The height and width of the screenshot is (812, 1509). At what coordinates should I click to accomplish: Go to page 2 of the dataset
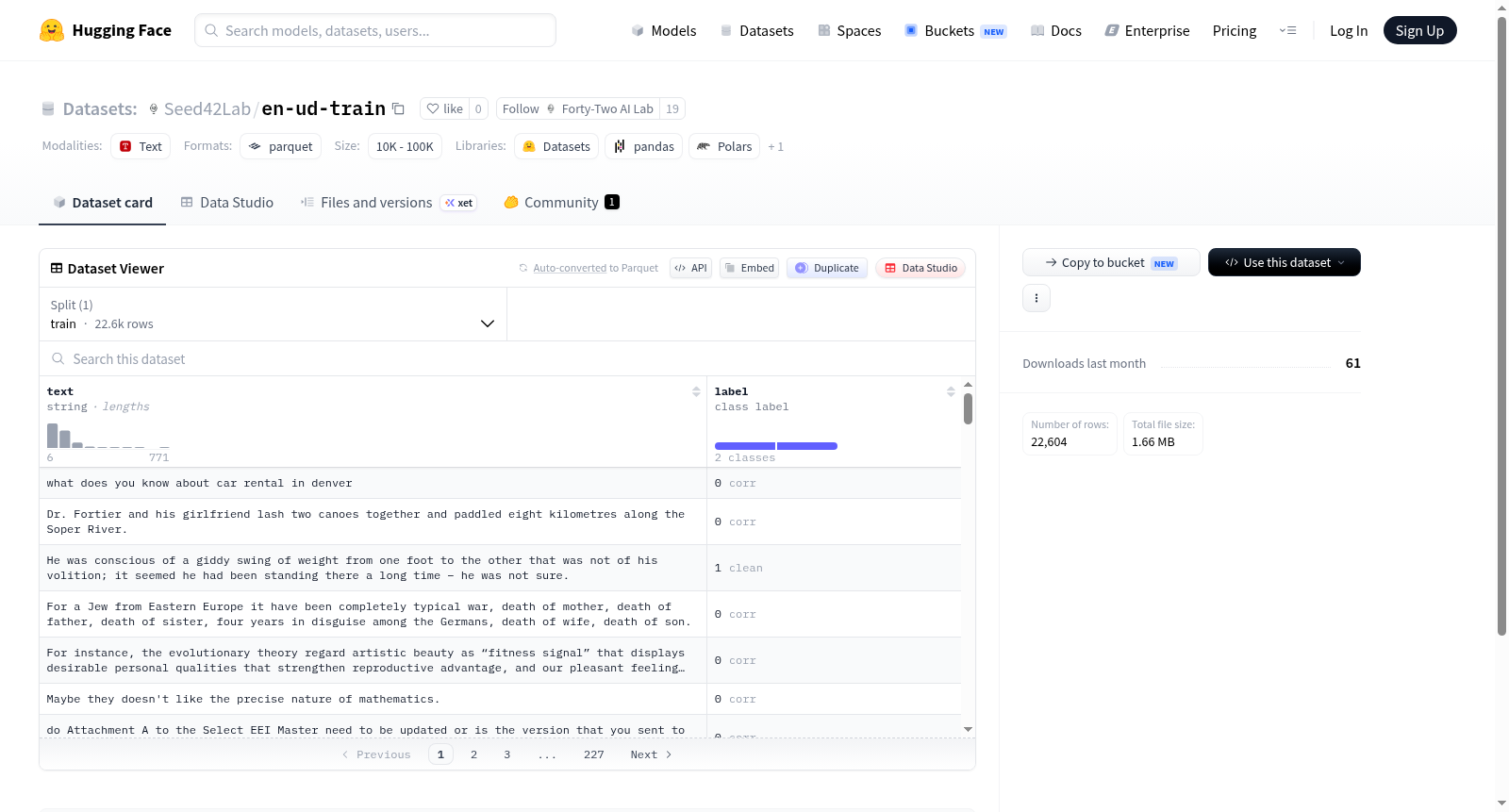pos(473,754)
